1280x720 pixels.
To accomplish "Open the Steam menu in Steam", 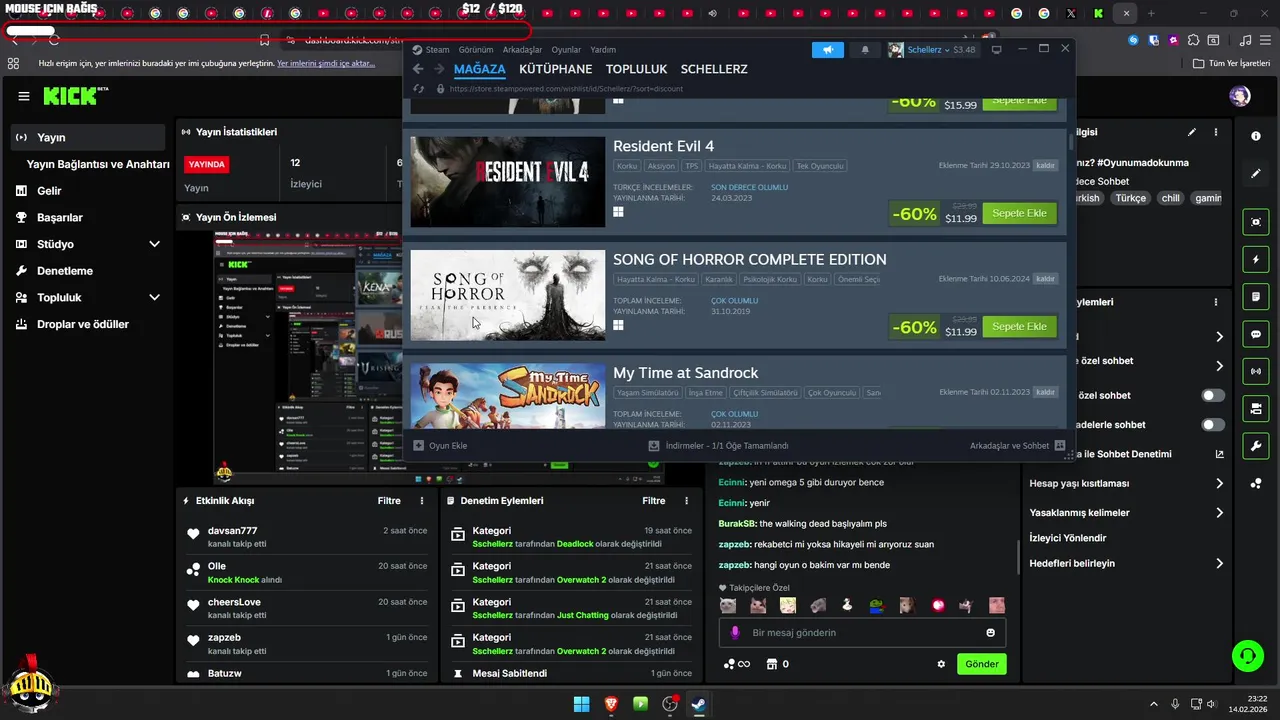I will [x=432, y=50].
